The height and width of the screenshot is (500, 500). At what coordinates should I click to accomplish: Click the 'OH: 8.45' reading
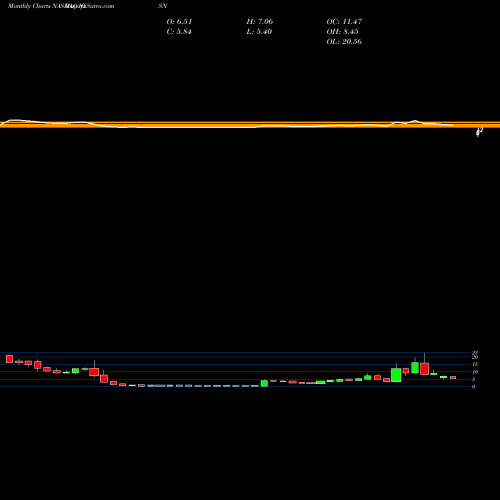[342, 31]
